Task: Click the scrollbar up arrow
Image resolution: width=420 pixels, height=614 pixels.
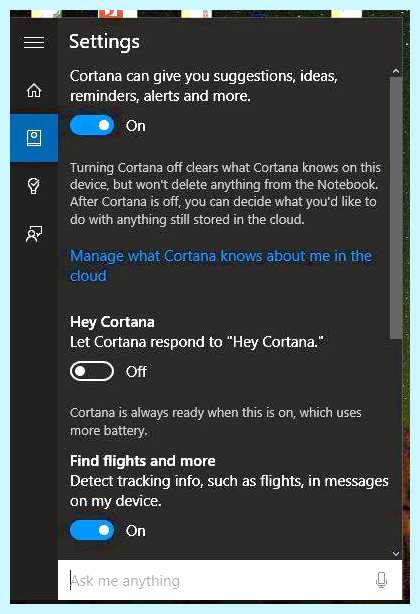Action: click(396, 72)
